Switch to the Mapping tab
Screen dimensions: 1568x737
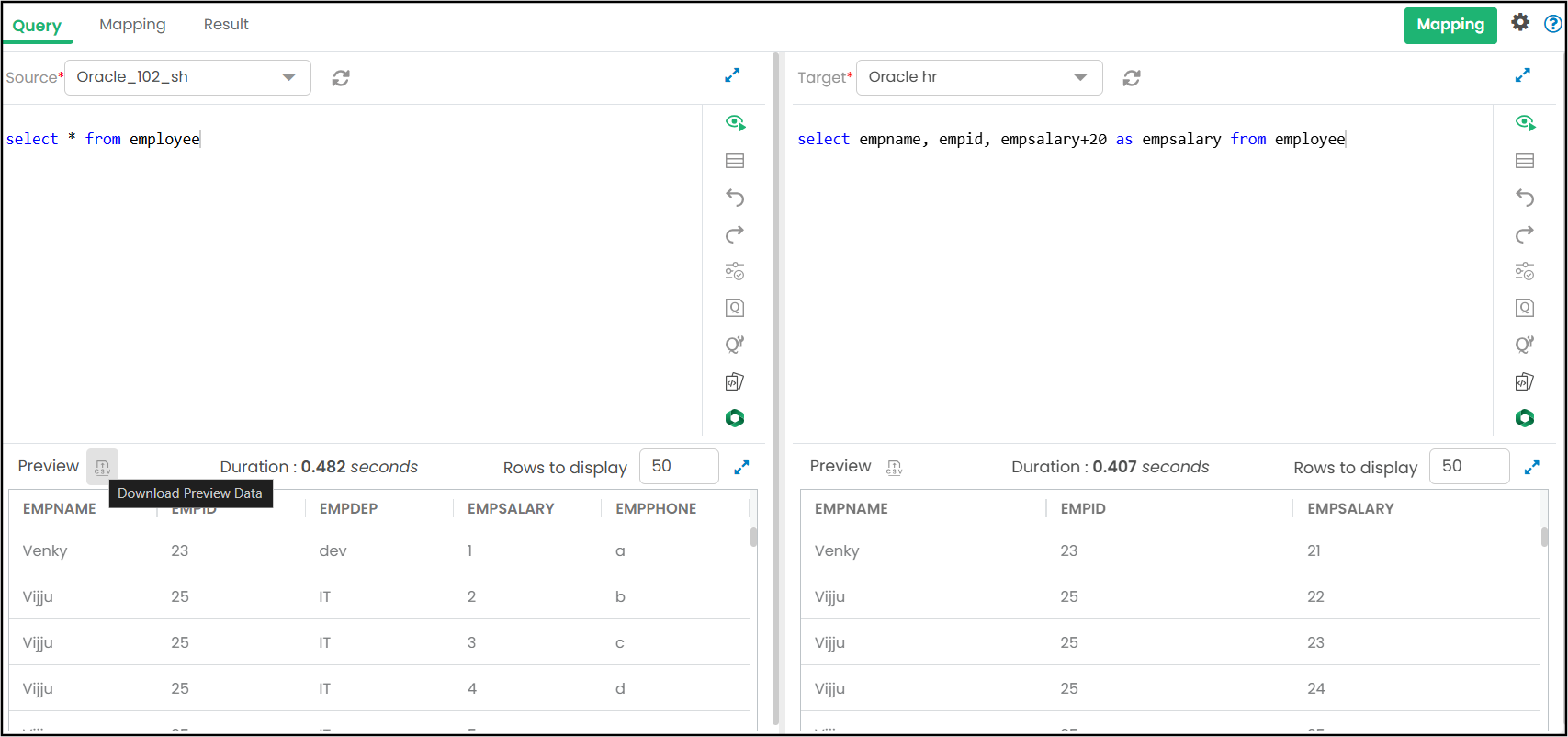point(132,25)
